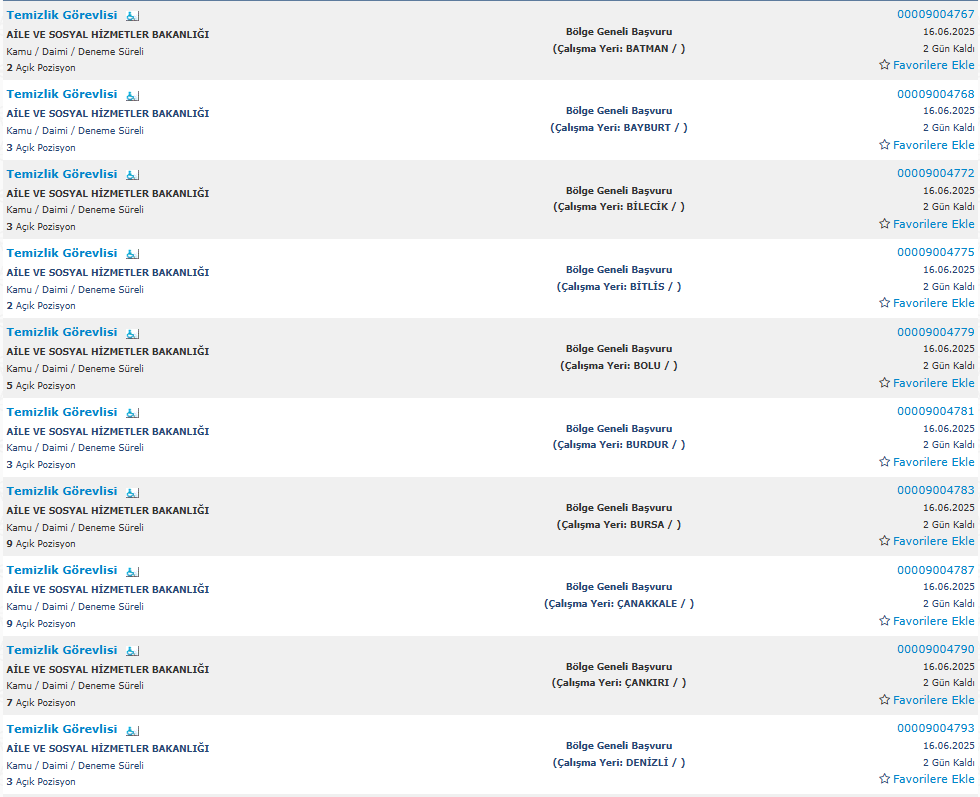
Task: Click the disability icon beside the BATMAN listing
Action: coord(132,16)
